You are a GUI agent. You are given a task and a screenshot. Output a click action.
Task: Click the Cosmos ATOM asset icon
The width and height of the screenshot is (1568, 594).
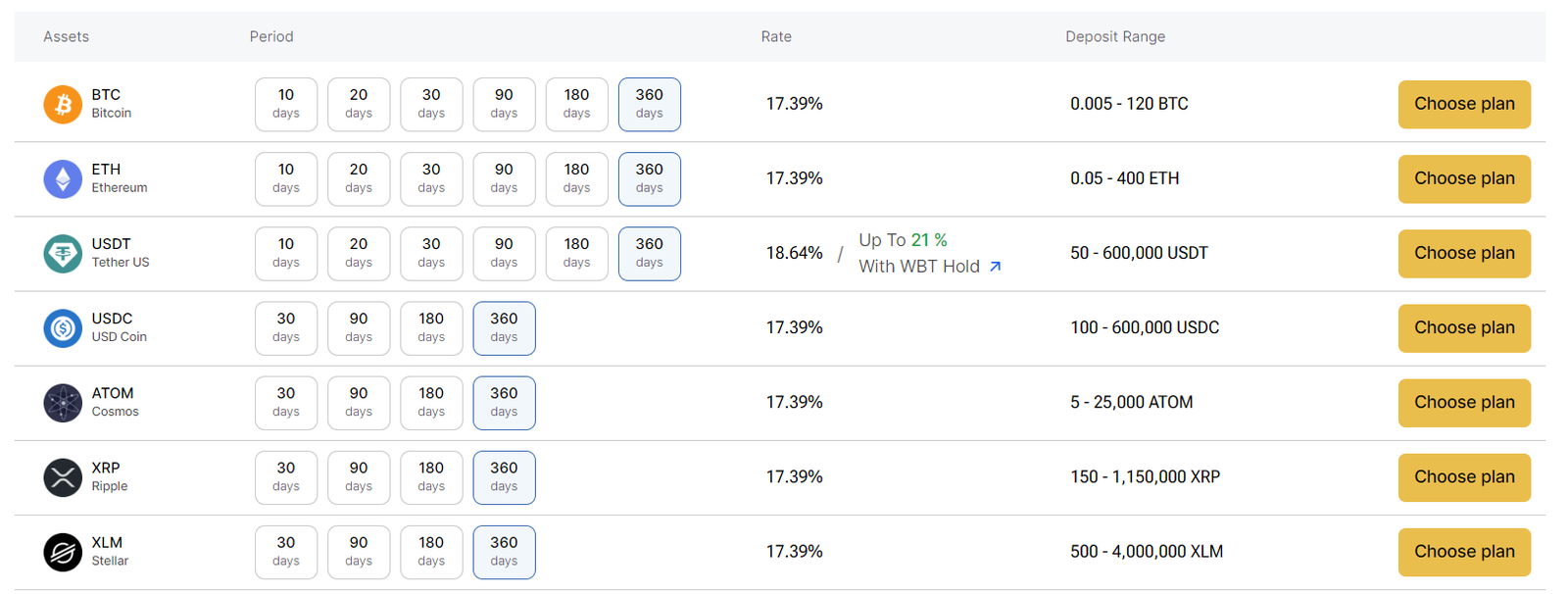(63, 402)
